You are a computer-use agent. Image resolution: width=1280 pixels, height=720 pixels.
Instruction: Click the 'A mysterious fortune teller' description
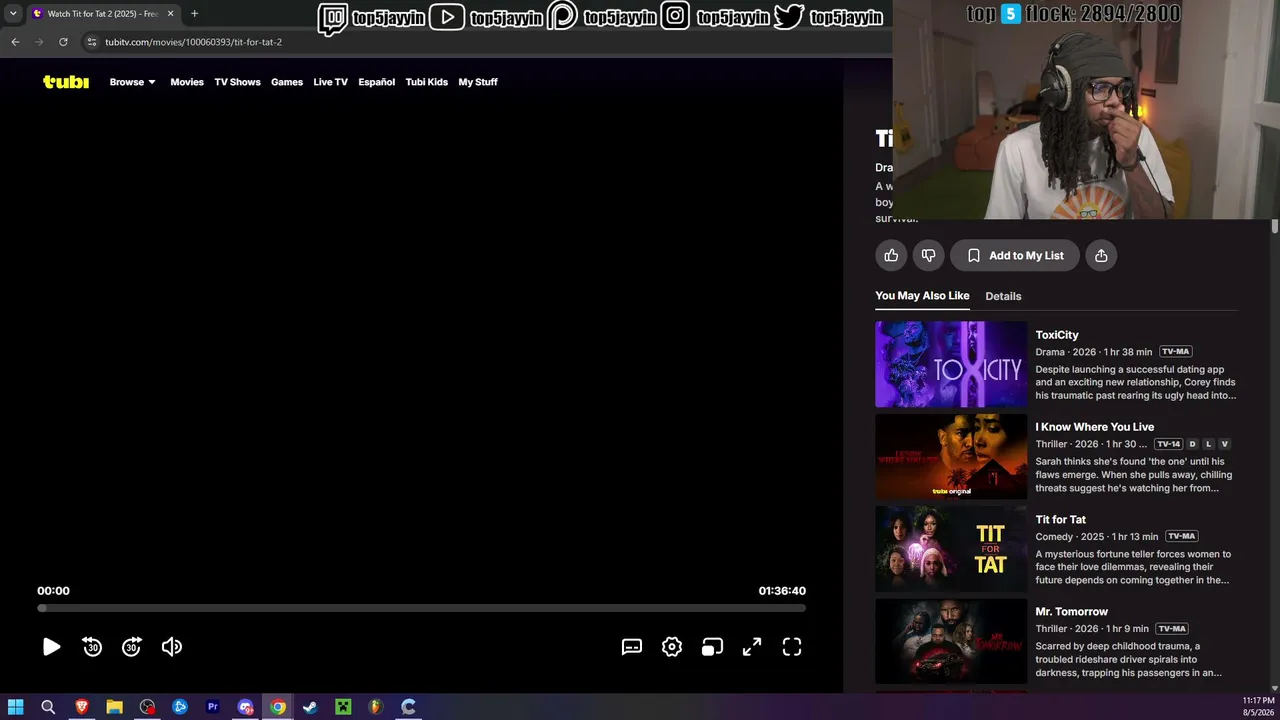[1133, 567]
